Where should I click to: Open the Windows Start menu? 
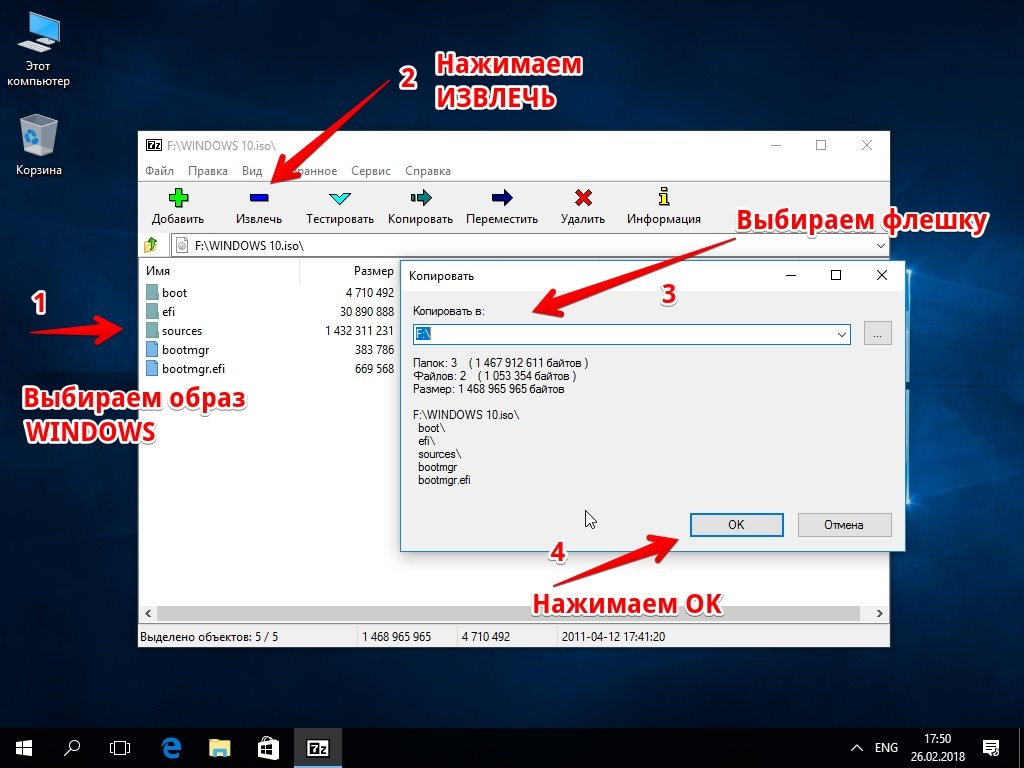coord(24,748)
